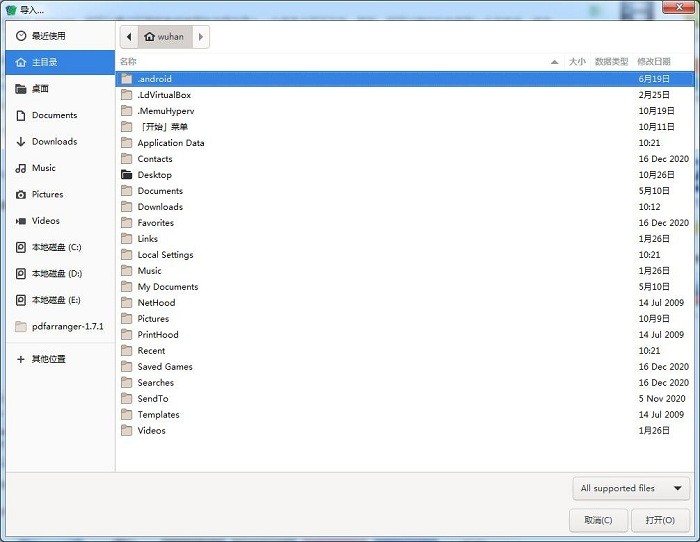700x542 pixels.
Task: Open 本地磁盘 (D:) drive
Action: click(56, 273)
